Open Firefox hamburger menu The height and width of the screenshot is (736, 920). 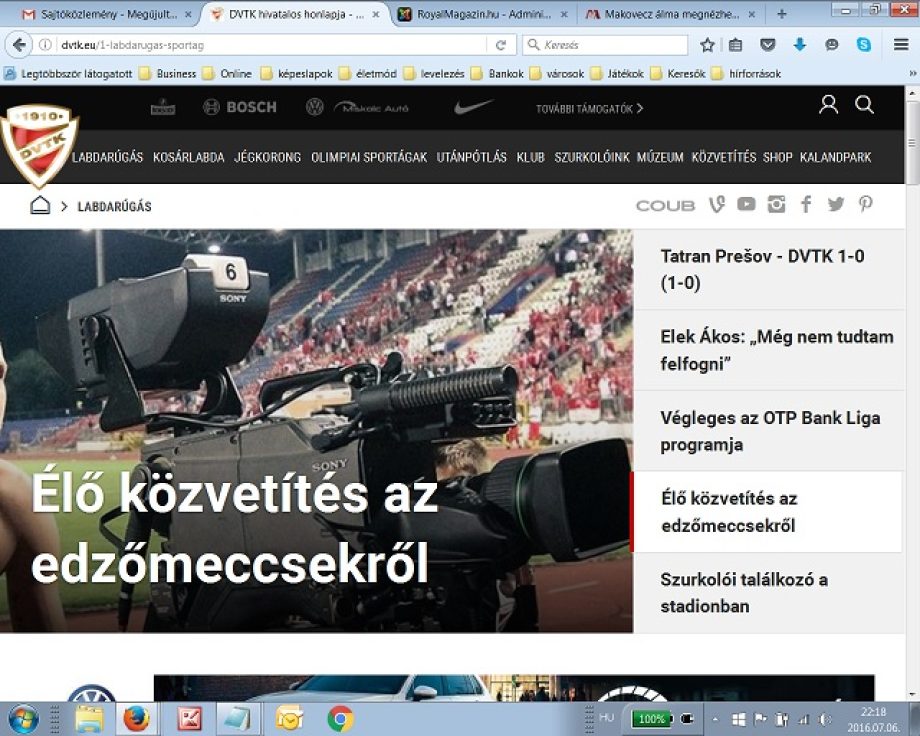tap(902, 45)
